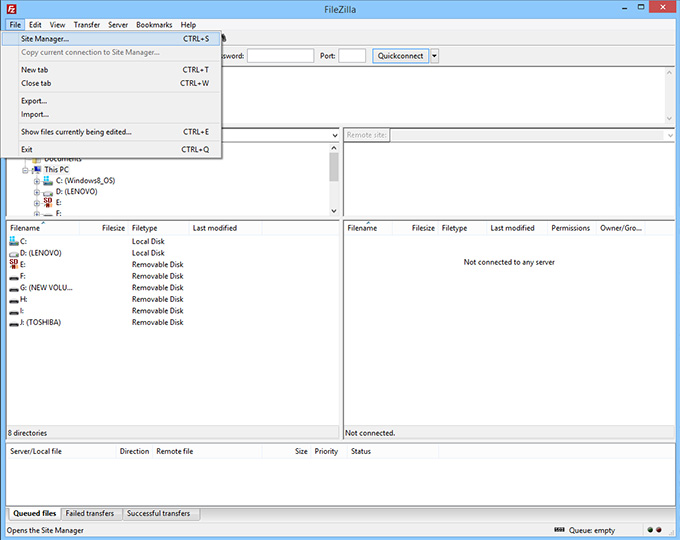Click the H: removable disk icon in list
Viewport: 680px width, 540px height.
coord(13,300)
